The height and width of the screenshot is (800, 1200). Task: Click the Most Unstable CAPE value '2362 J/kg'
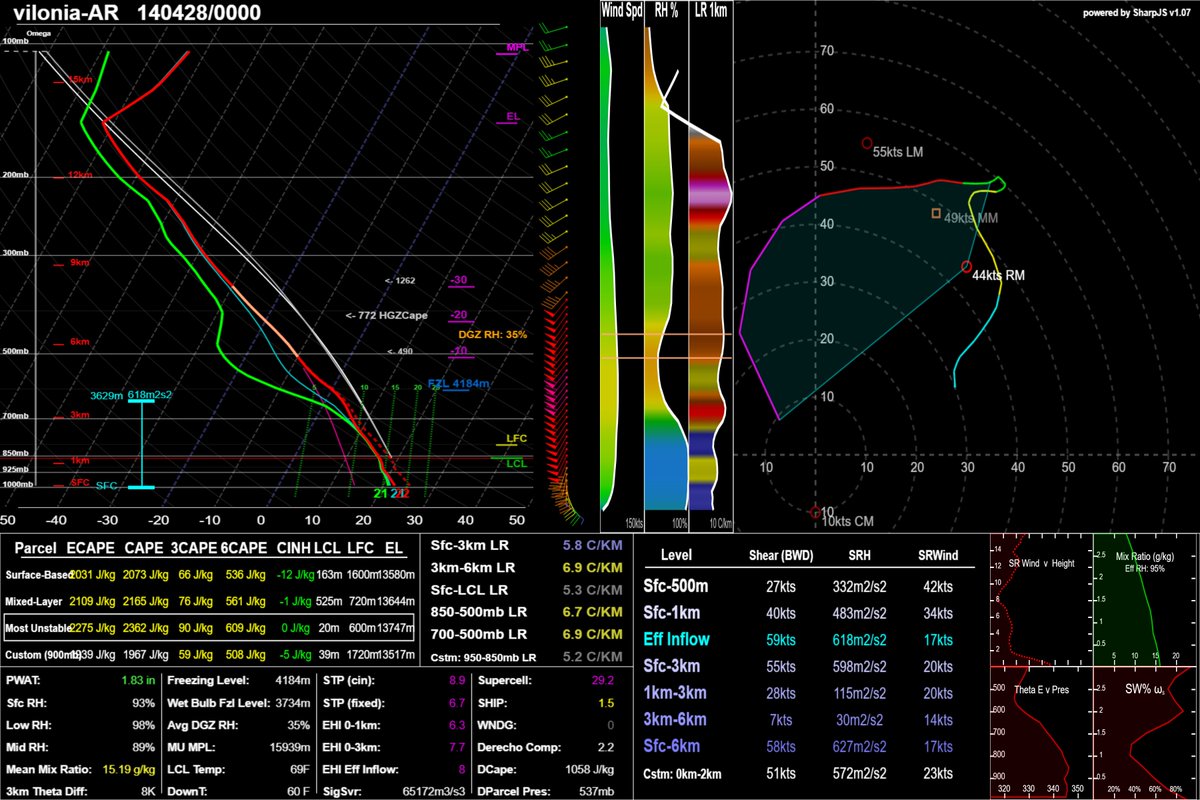click(x=143, y=630)
